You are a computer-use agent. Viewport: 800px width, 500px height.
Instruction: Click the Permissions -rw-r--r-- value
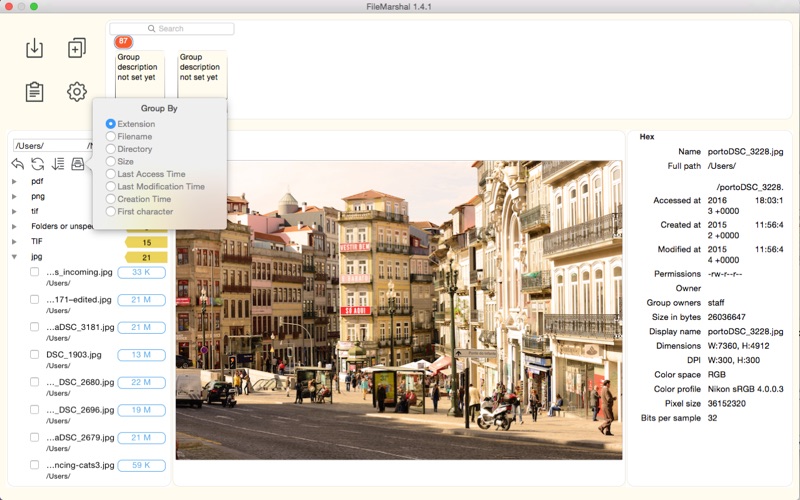click(725, 273)
